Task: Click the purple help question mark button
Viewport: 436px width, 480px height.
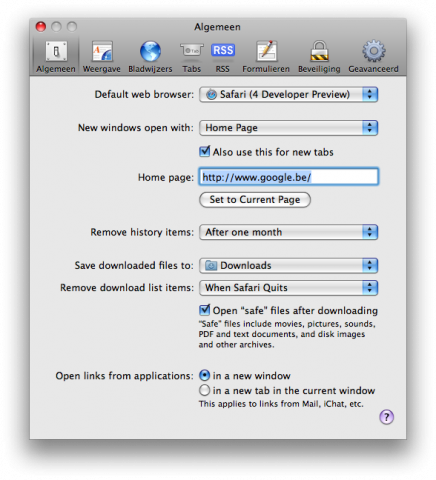Action: pyautogui.click(x=387, y=417)
